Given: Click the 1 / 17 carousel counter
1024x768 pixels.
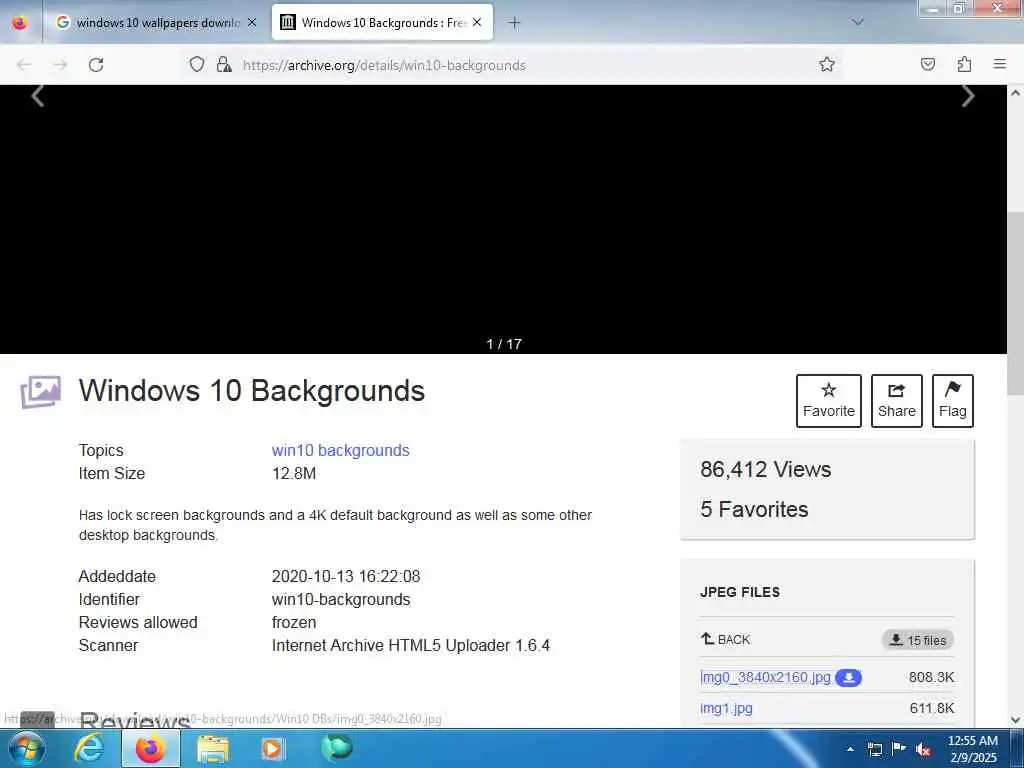Looking at the screenshot, I should click(504, 344).
